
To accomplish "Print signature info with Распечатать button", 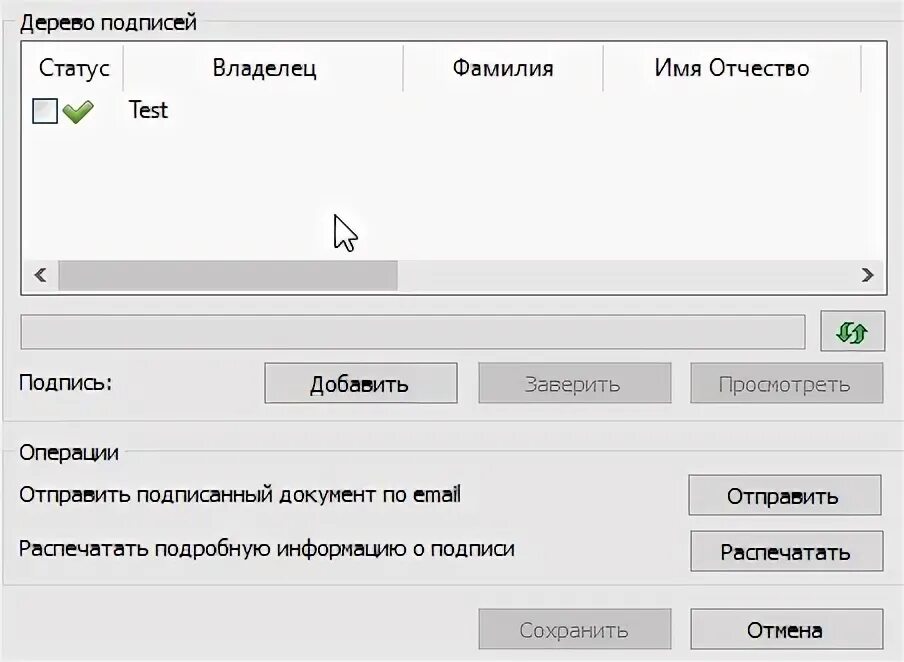I will [x=786, y=551].
